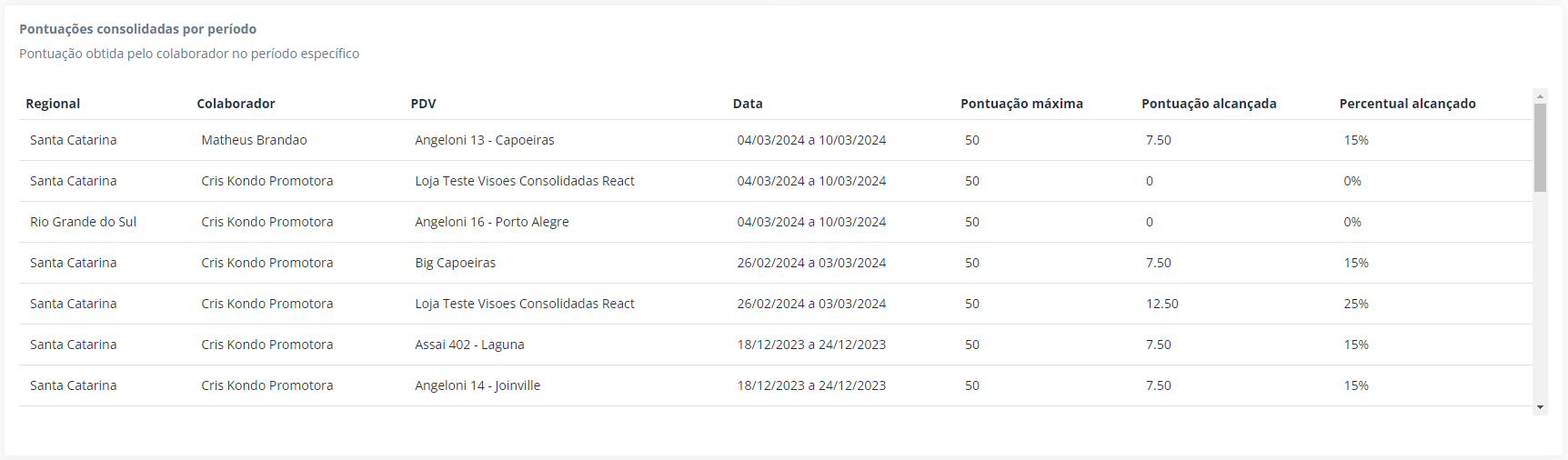
Task: Click the 12.50 score cell
Action: click(1162, 304)
